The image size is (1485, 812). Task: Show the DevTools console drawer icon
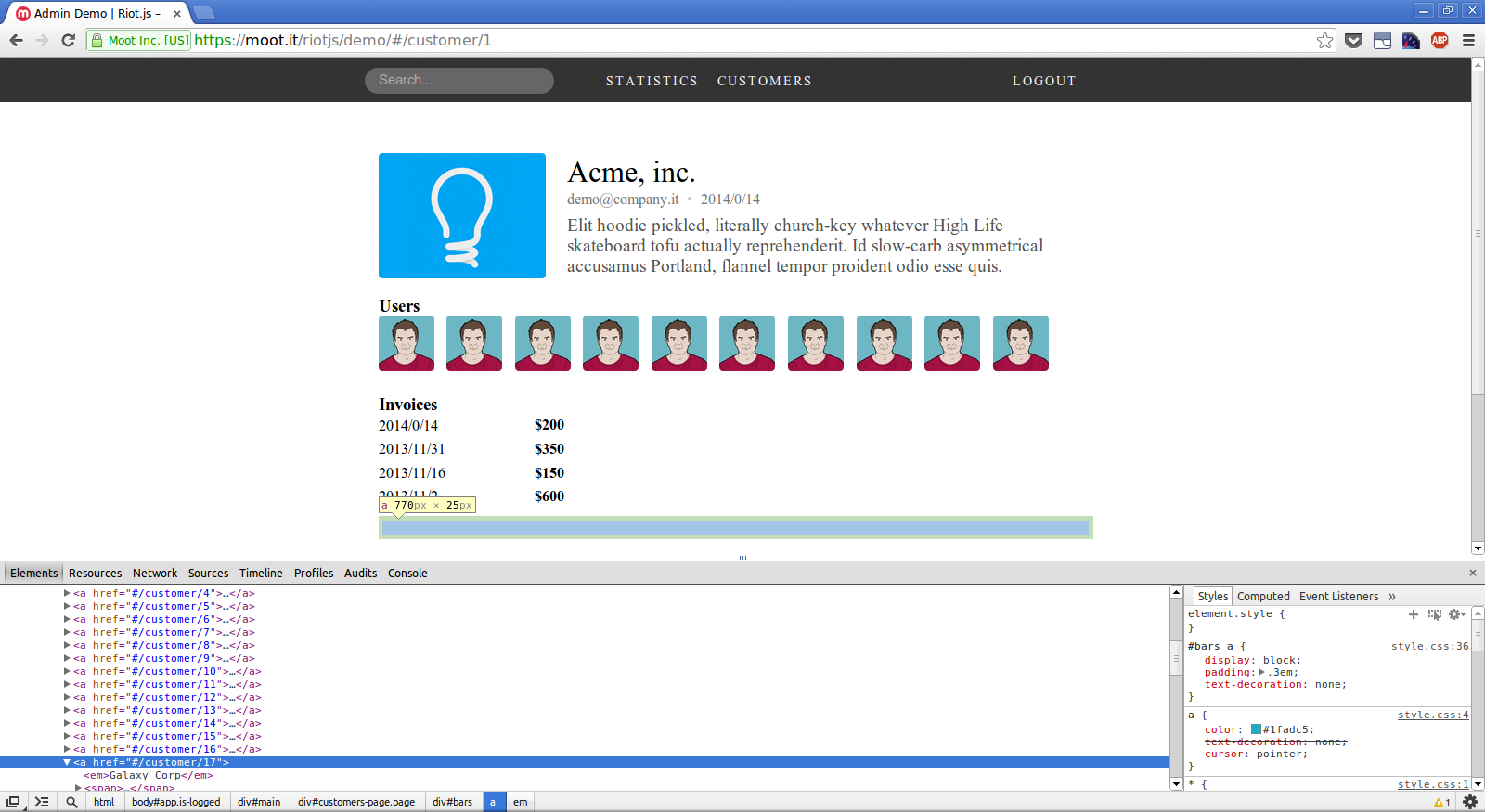point(42,802)
